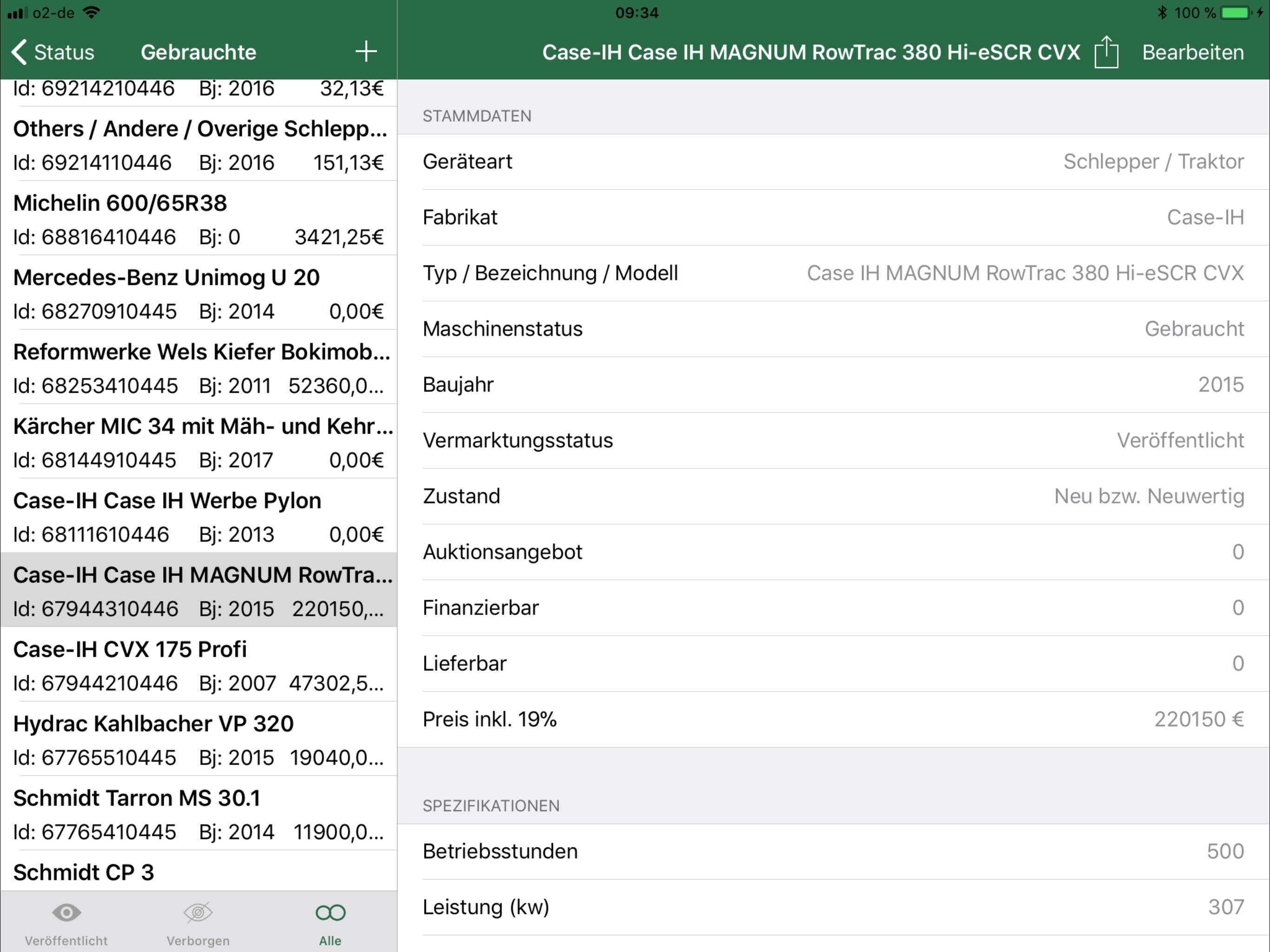Image resolution: width=1270 pixels, height=952 pixels.
Task: Open Kärcher MIC 34 list entry
Action: [198, 442]
